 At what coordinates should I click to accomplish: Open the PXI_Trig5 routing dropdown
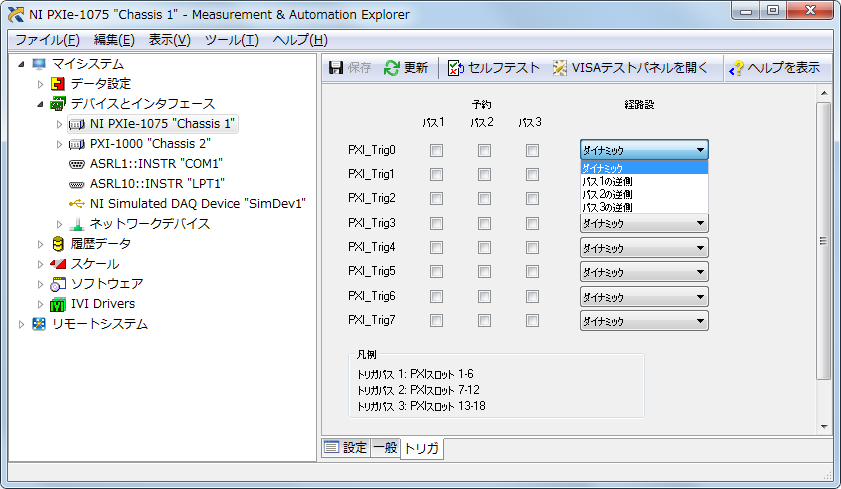click(x=644, y=272)
